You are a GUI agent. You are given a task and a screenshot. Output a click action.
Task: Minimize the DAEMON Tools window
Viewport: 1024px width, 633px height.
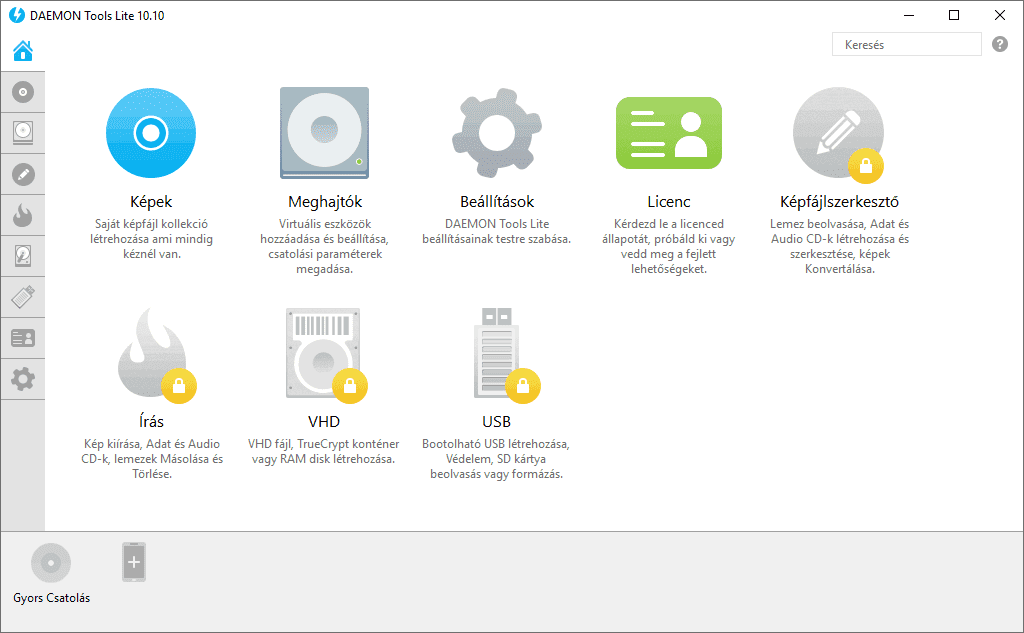909,15
